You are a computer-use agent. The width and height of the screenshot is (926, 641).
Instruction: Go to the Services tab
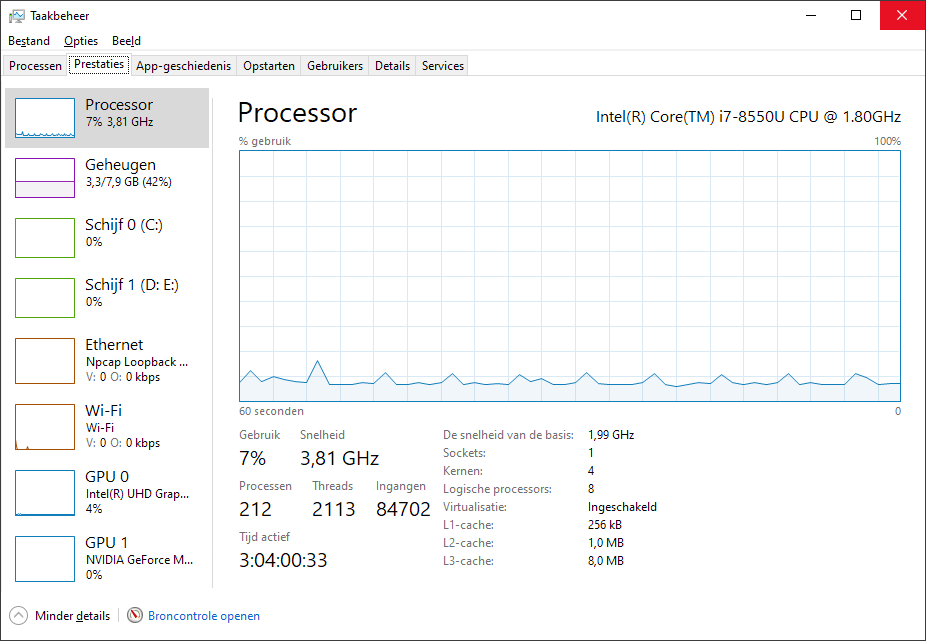tap(442, 66)
